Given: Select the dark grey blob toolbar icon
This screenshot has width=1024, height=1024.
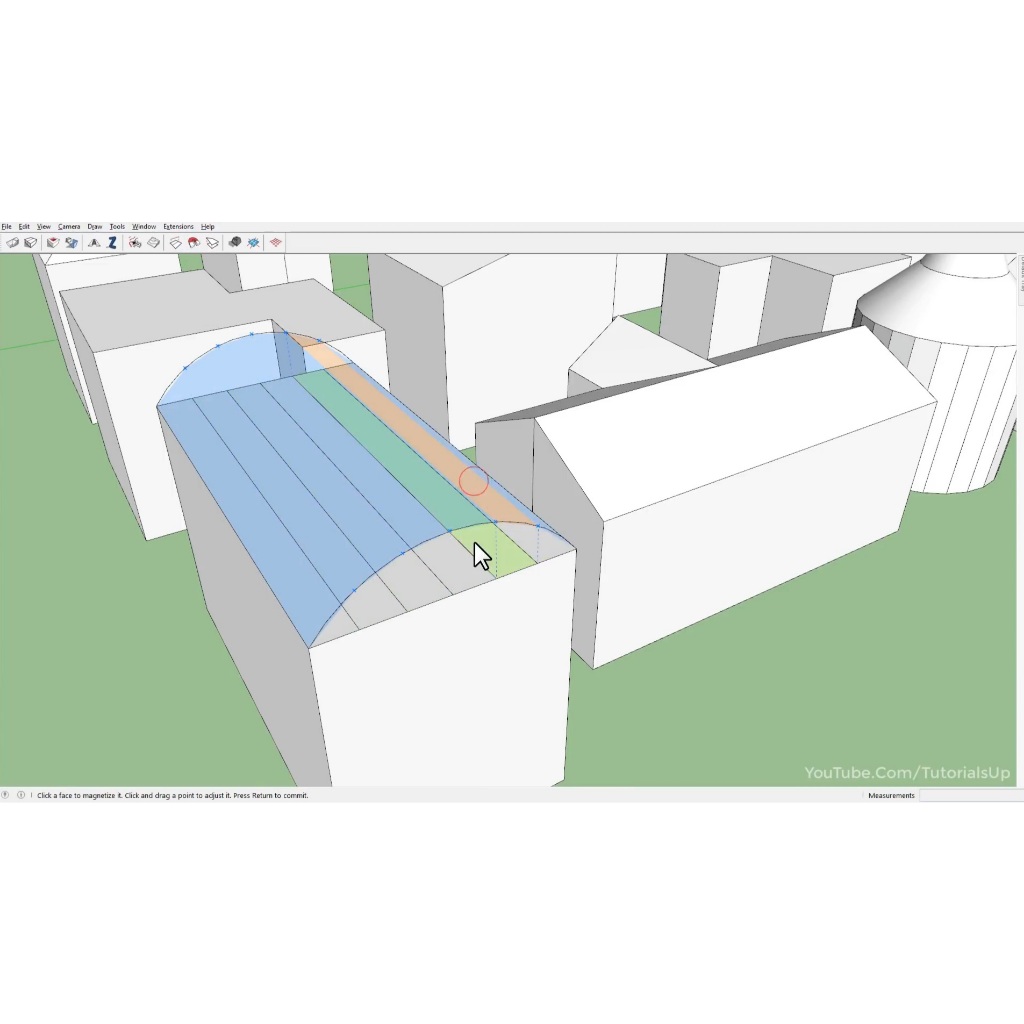Looking at the screenshot, I should point(235,243).
